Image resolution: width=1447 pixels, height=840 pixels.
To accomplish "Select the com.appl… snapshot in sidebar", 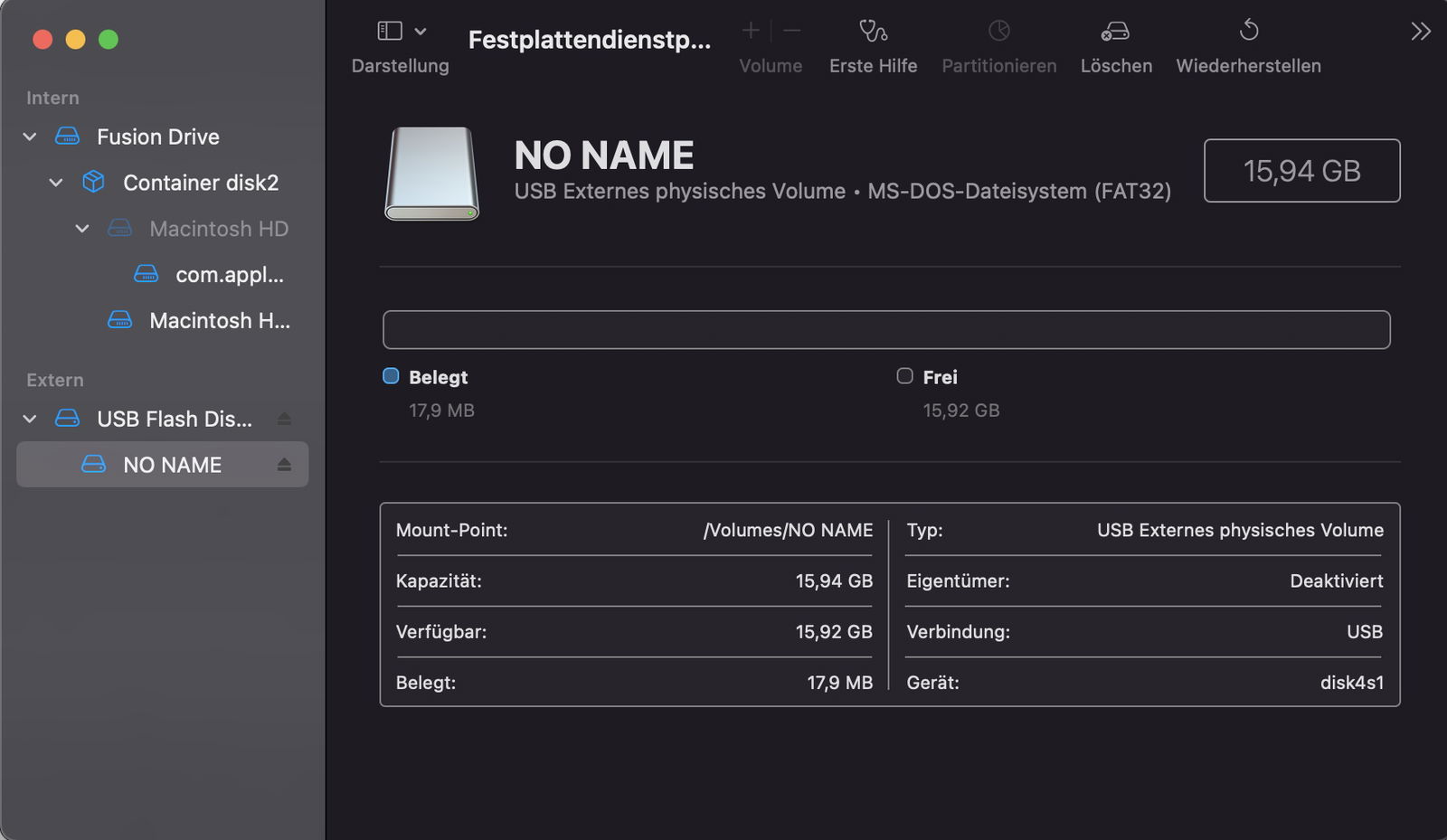I will [x=229, y=275].
